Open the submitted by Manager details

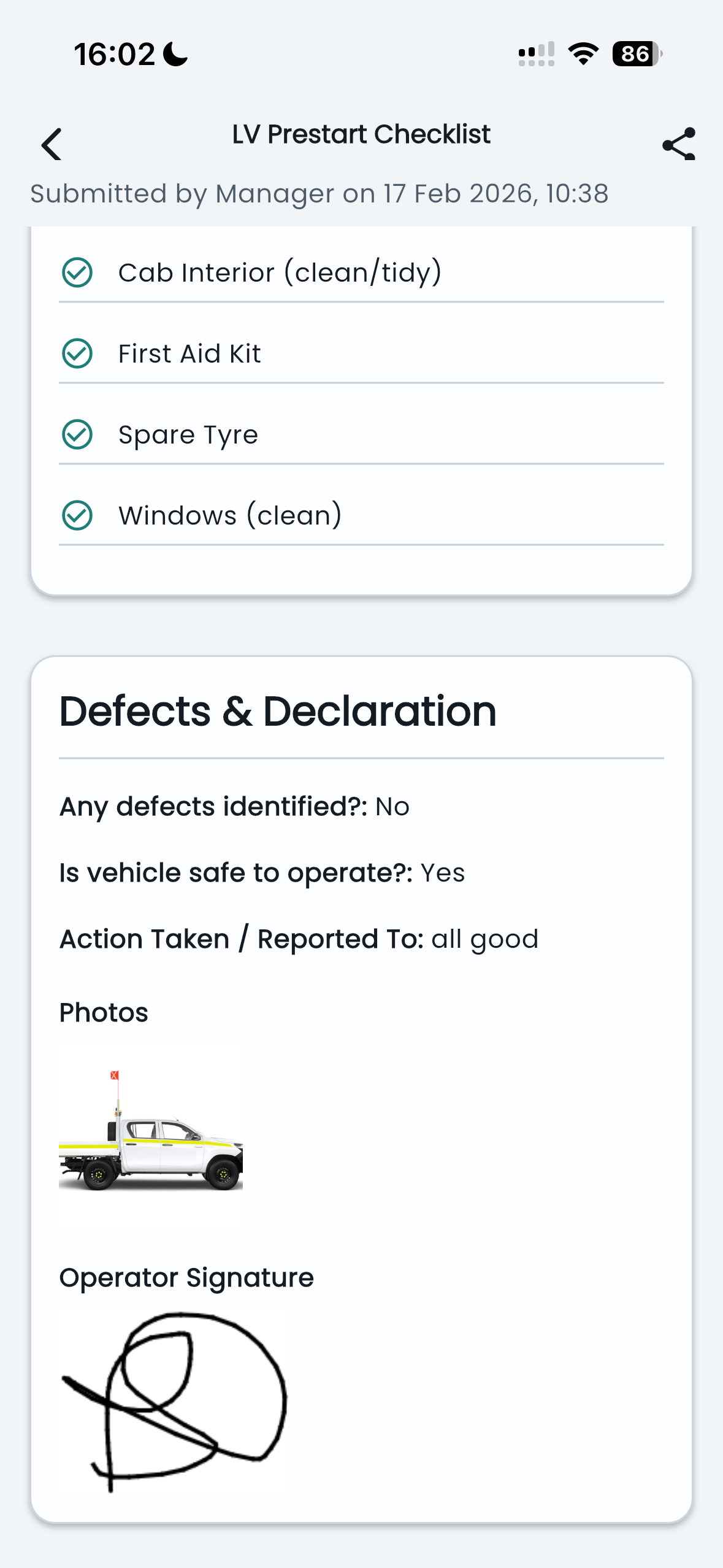pos(319,193)
